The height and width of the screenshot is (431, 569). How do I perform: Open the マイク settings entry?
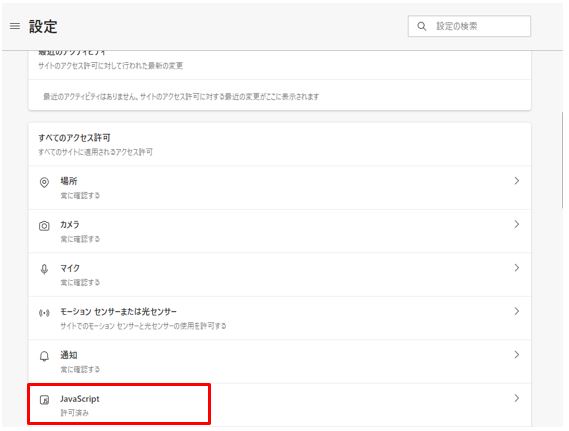click(x=280, y=275)
